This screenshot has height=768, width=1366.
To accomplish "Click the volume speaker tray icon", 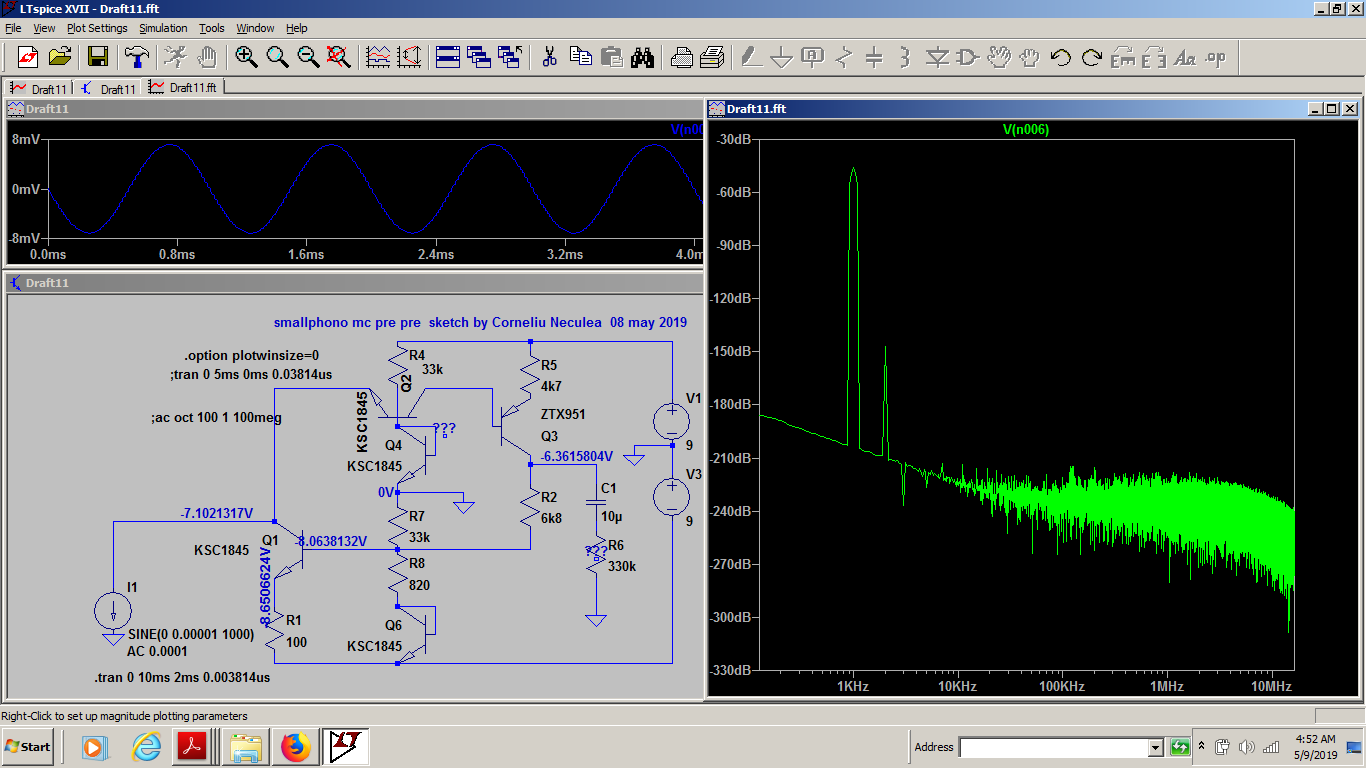I will pyautogui.click(x=1246, y=747).
